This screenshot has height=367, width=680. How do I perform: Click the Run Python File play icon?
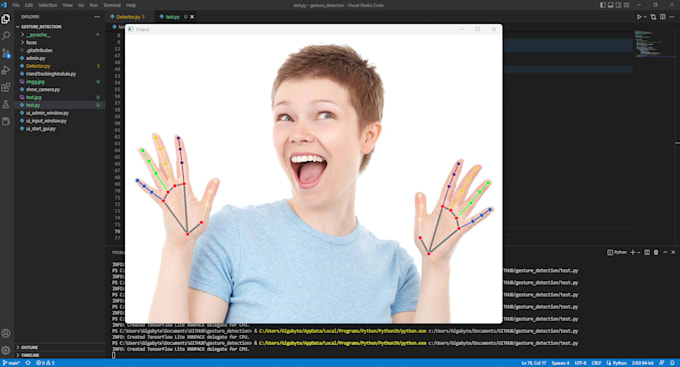click(638, 17)
